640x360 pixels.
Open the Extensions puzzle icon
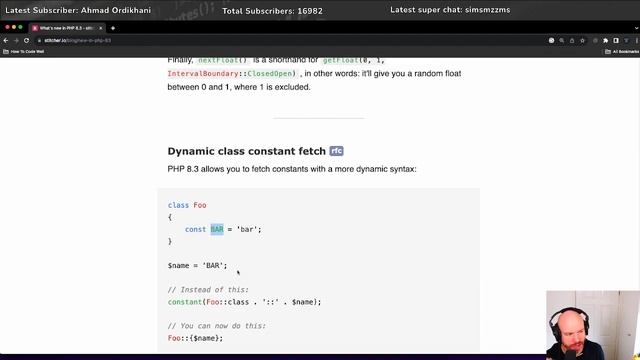pos(606,40)
